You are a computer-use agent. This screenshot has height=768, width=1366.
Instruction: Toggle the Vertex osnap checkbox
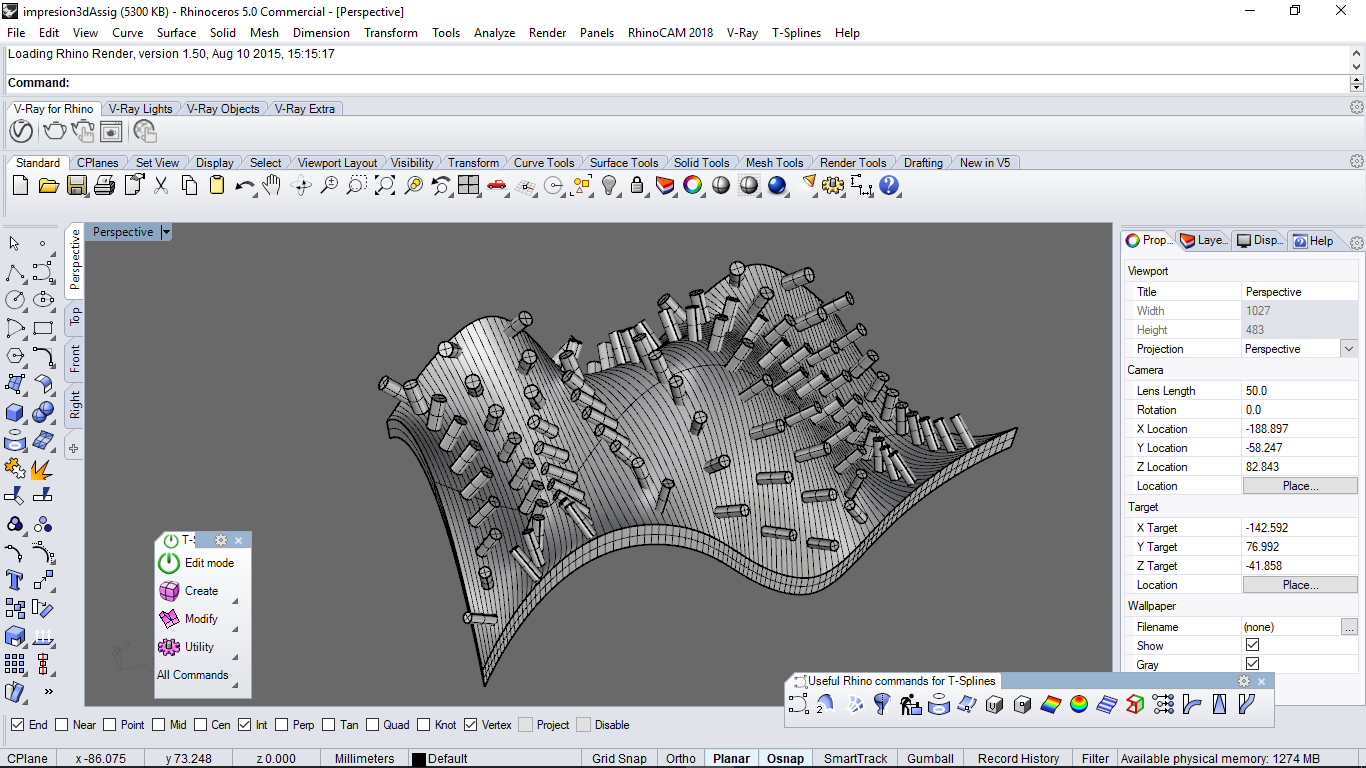pos(471,725)
